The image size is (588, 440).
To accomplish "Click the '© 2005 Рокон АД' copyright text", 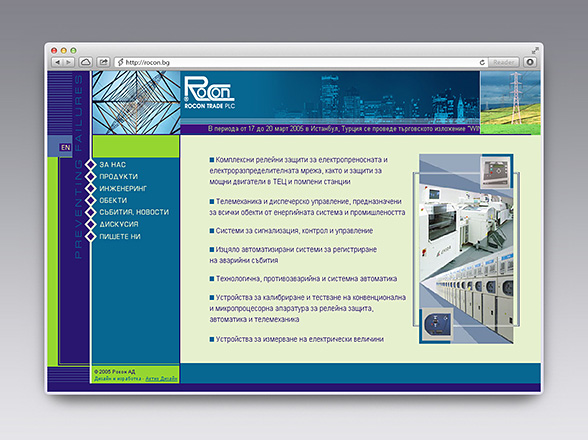I will click(115, 372).
